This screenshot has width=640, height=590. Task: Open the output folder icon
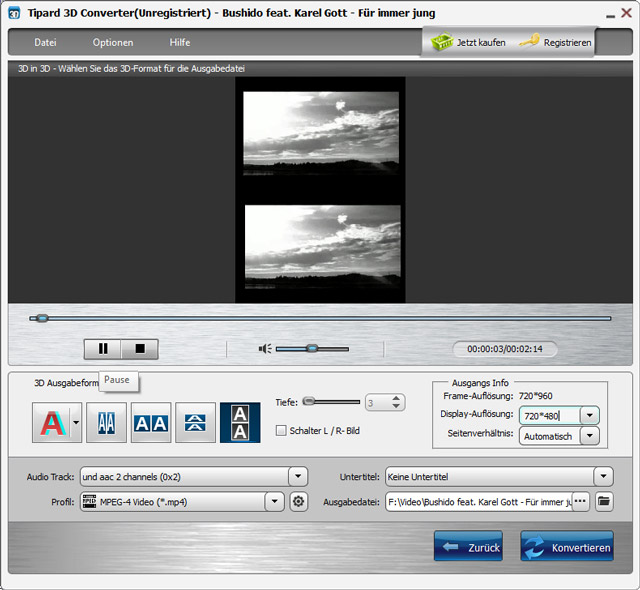(x=604, y=501)
